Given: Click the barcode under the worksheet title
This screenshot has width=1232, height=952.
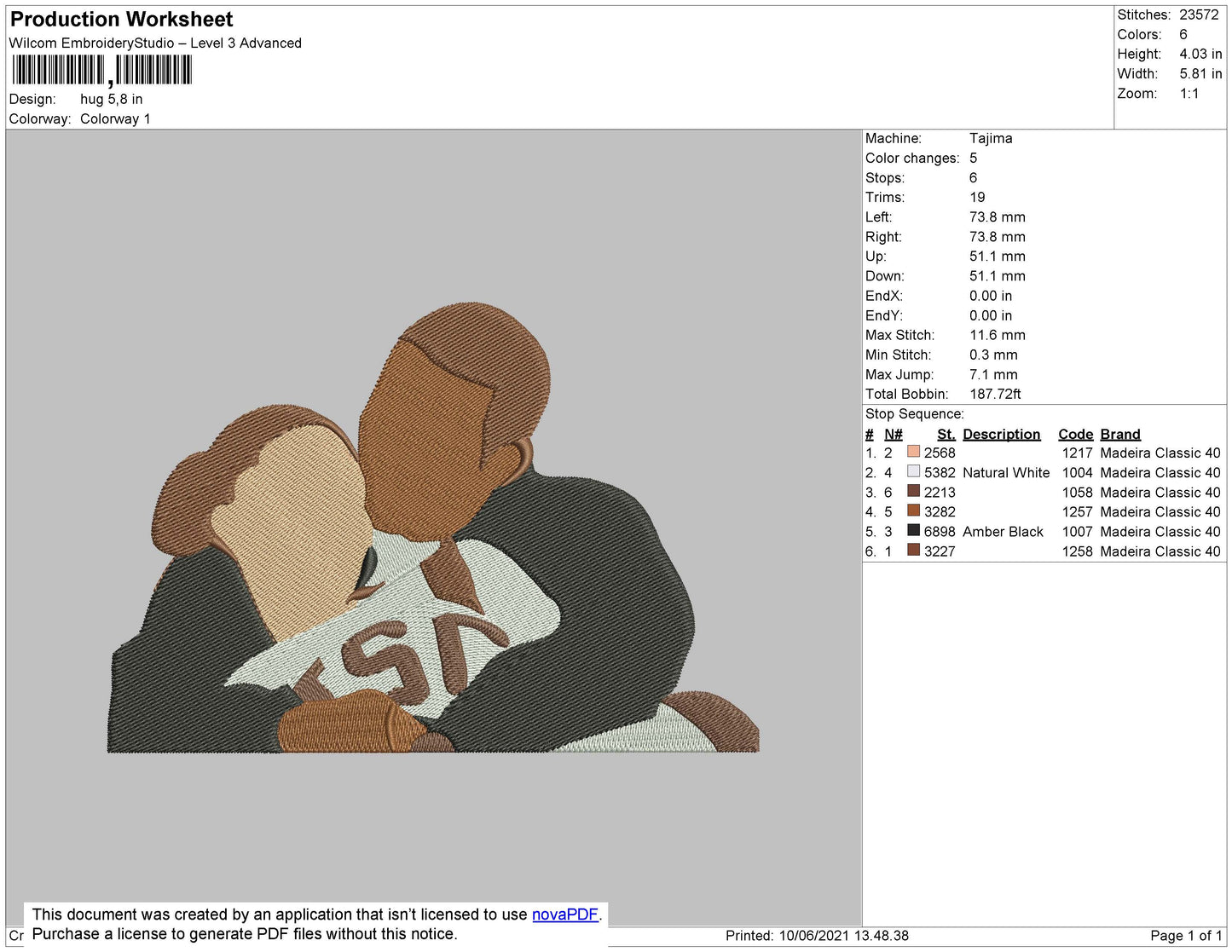Looking at the screenshot, I should 101,71.
